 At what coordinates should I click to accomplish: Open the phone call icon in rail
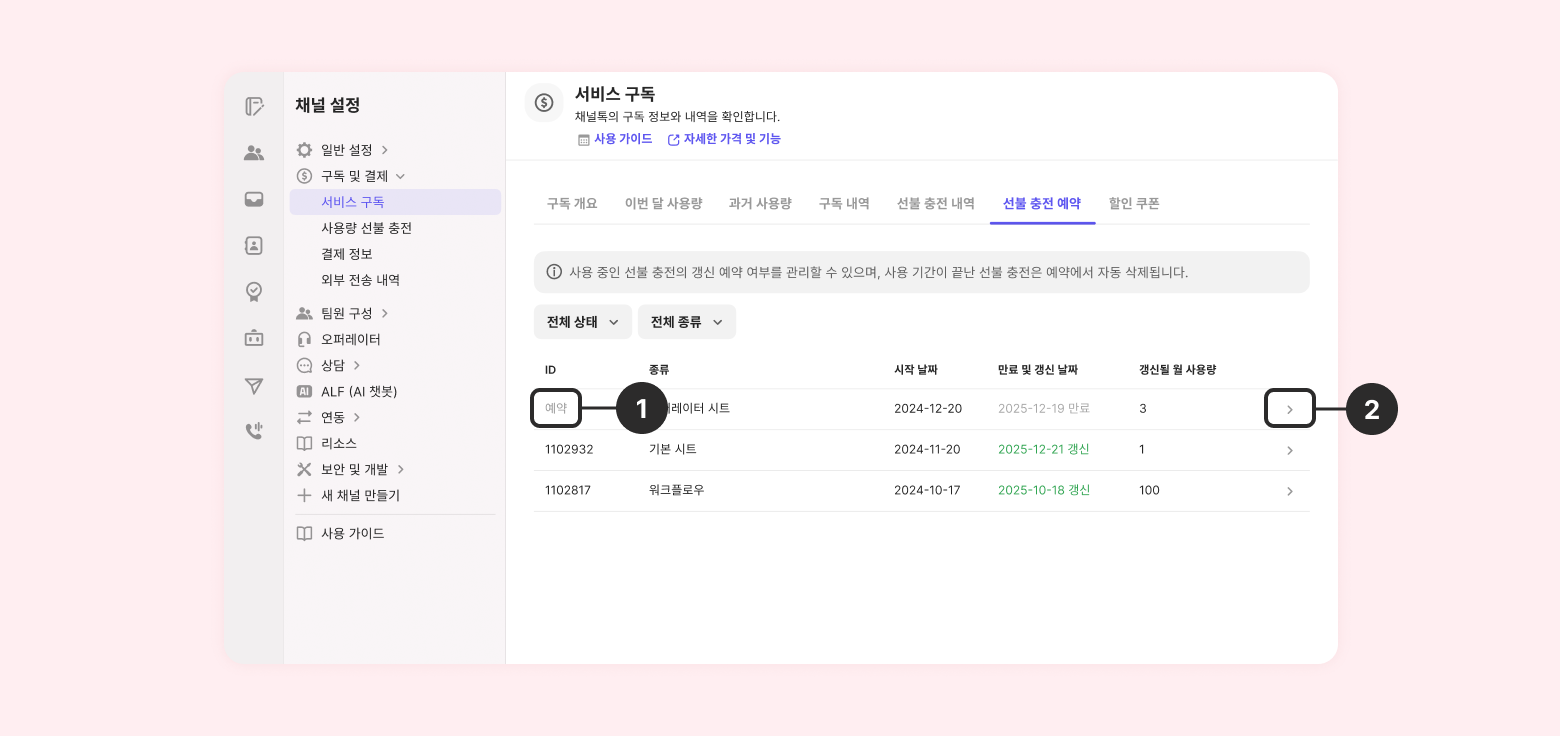coord(254,431)
